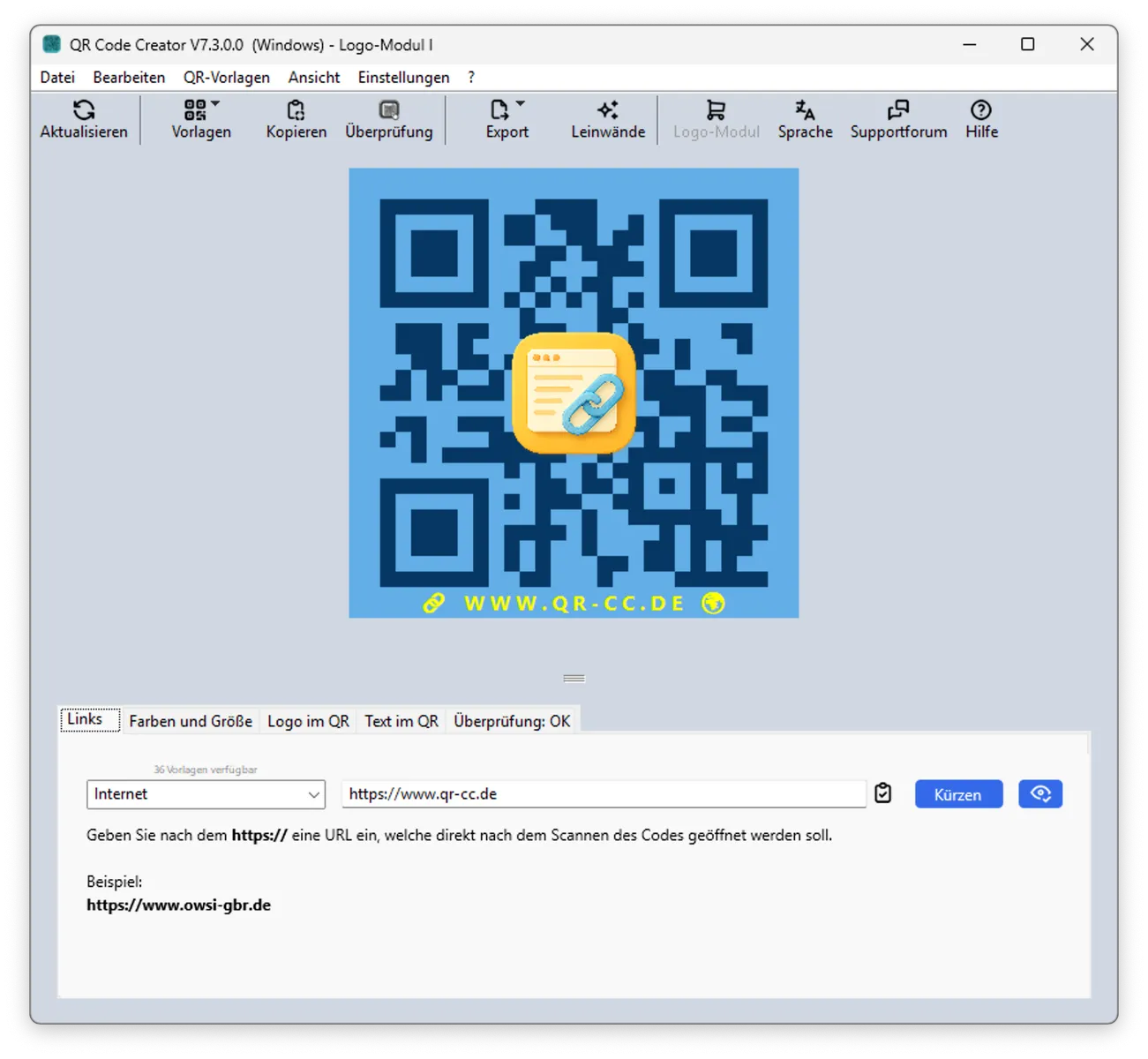Switch to the Links tab
The width and height of the screenshot is (1148, 1059).
click(x=88, y=719)
